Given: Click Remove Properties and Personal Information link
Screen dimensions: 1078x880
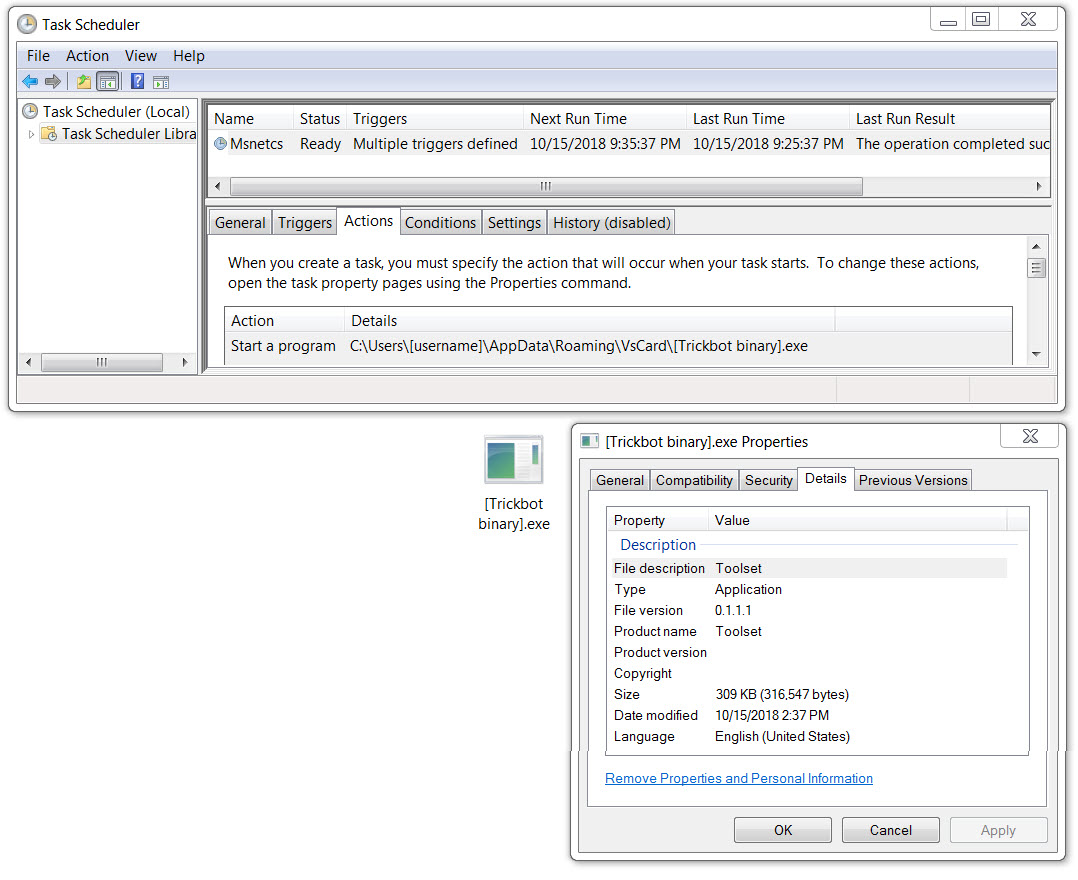Looking at the screenshot, I should (x=739, y=778).
